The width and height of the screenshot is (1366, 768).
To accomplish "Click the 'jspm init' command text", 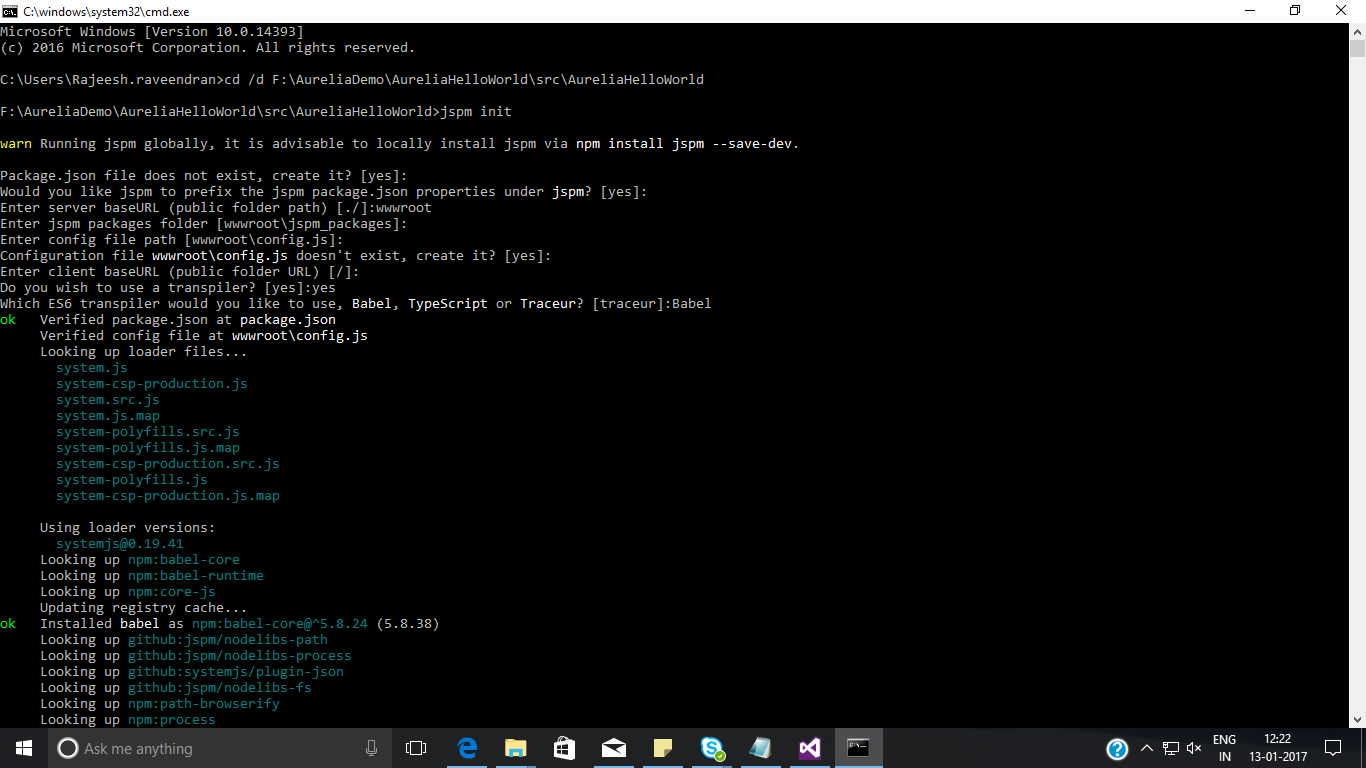I will coord(476,111).
